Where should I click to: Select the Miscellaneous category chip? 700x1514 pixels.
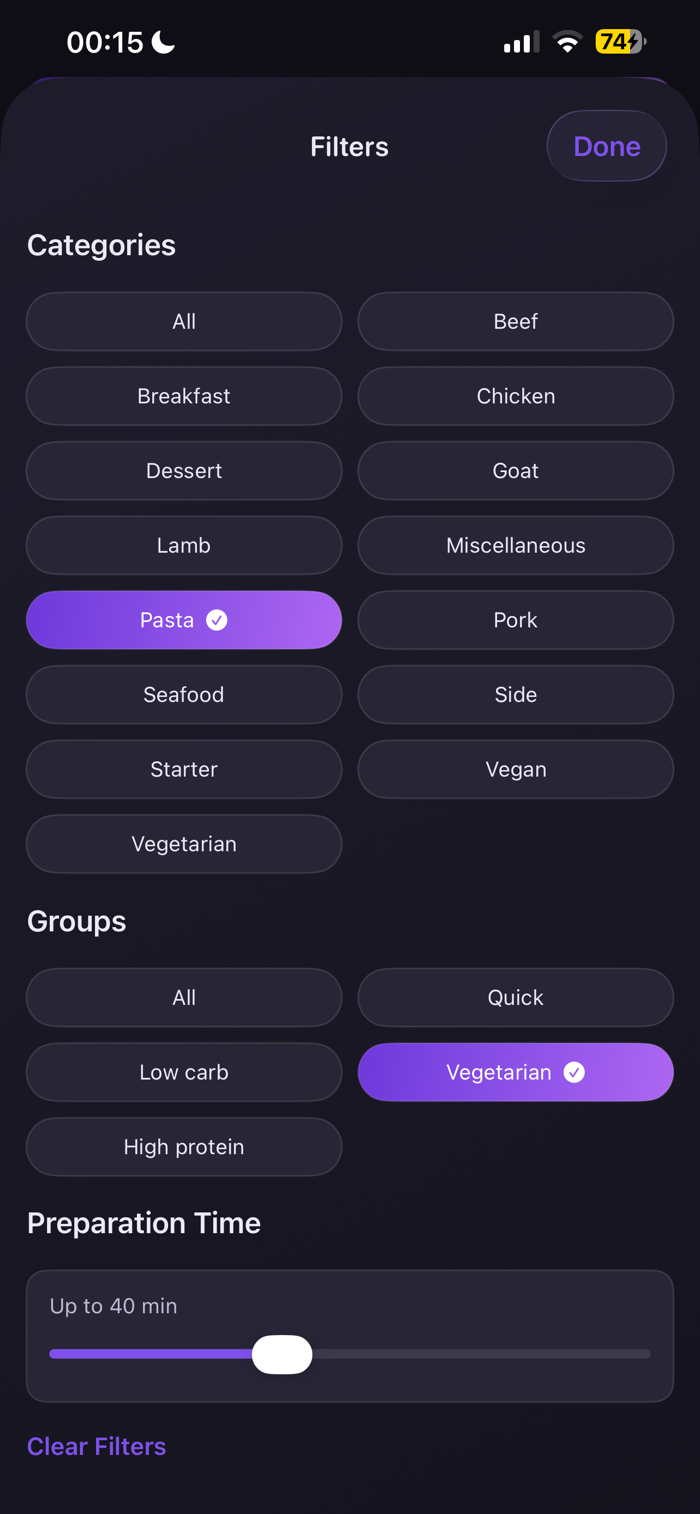point(515,545)
